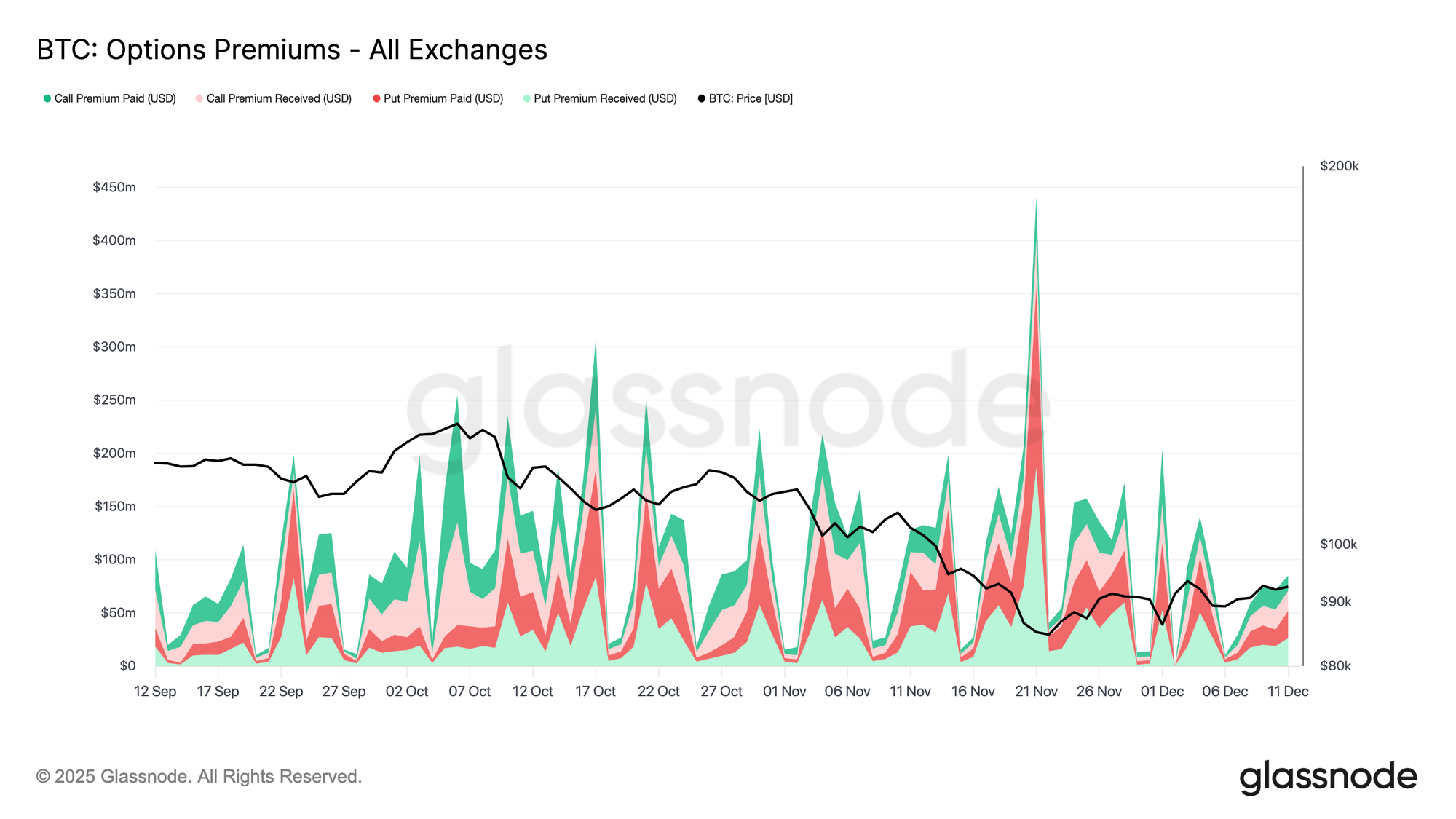Click the $450m label on left axis
This screenshot has width=1456, height=819.
click(114, 187)
